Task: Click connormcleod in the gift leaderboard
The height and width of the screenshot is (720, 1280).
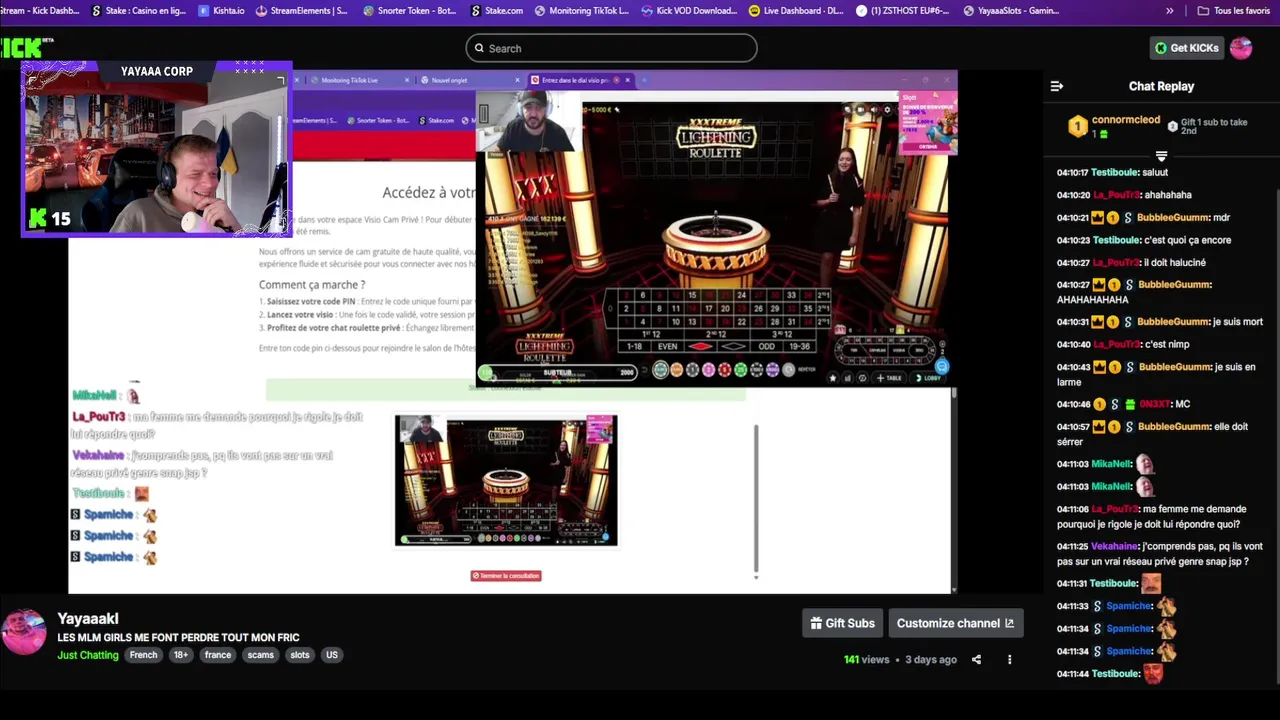Action: 1126,120
